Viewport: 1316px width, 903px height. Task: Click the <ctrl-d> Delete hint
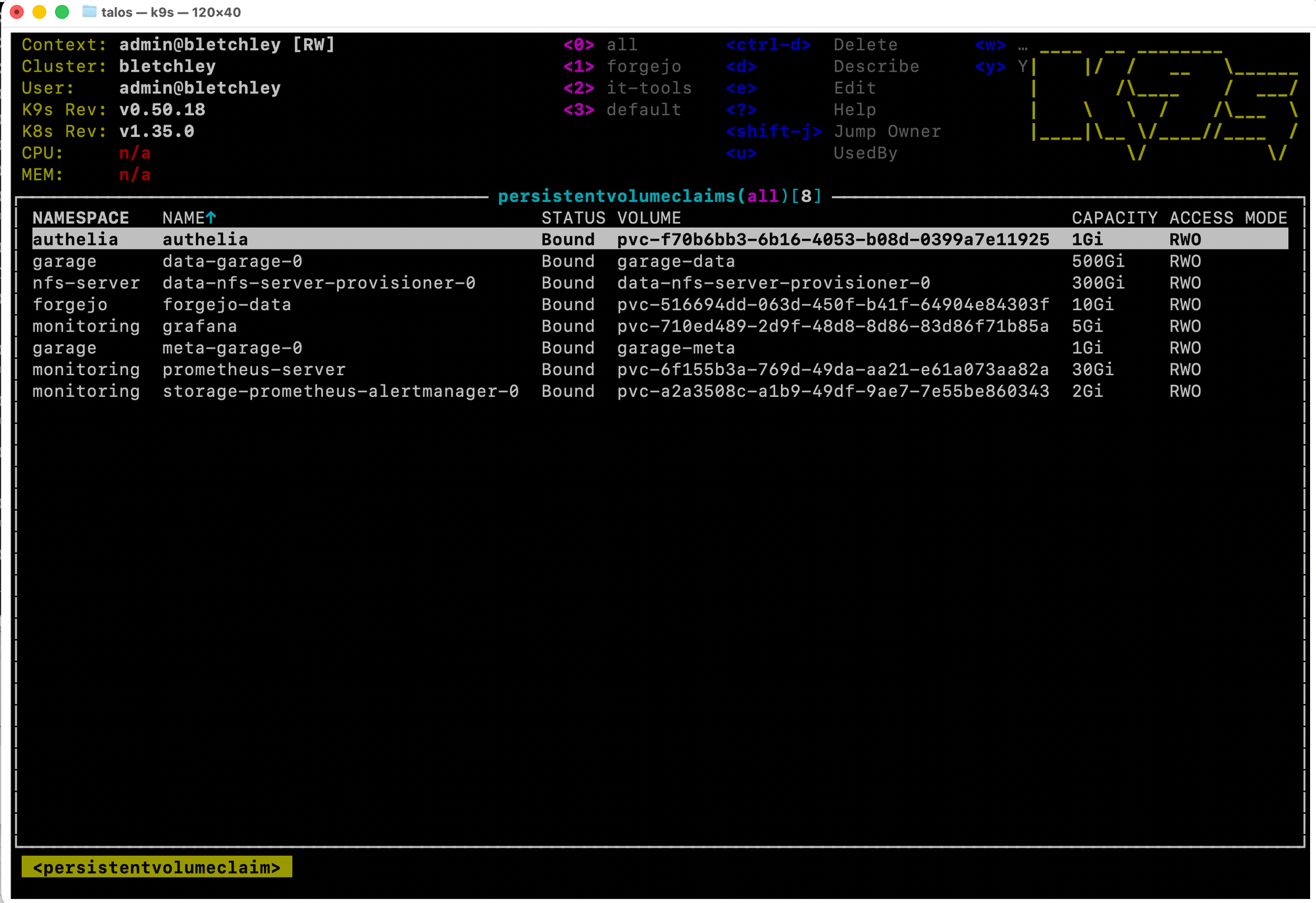(x=812, y=45)
